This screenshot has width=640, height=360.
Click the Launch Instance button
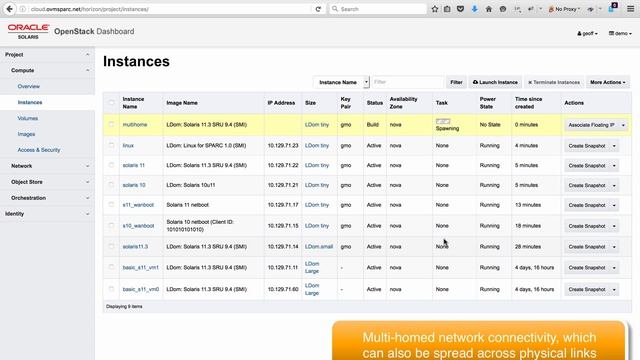pos(495,82)
